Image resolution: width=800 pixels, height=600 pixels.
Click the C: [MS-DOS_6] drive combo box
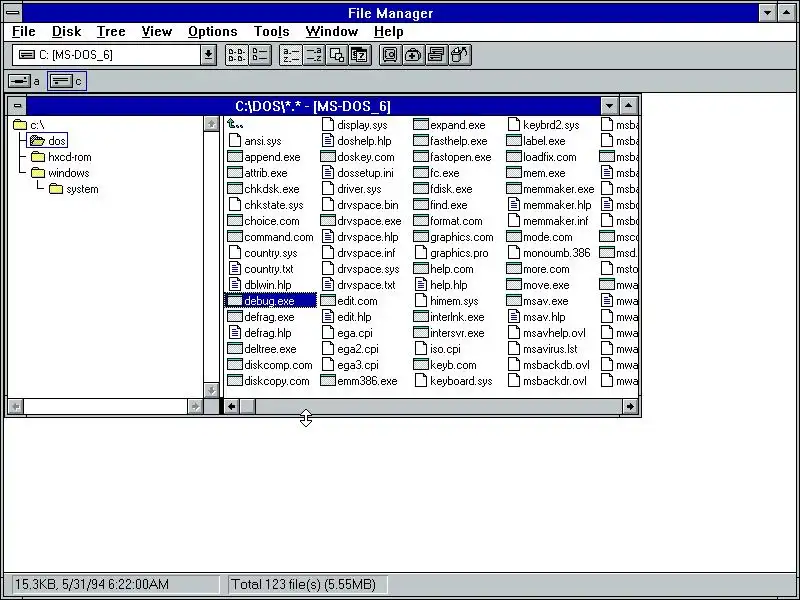(x=107, y=55)
